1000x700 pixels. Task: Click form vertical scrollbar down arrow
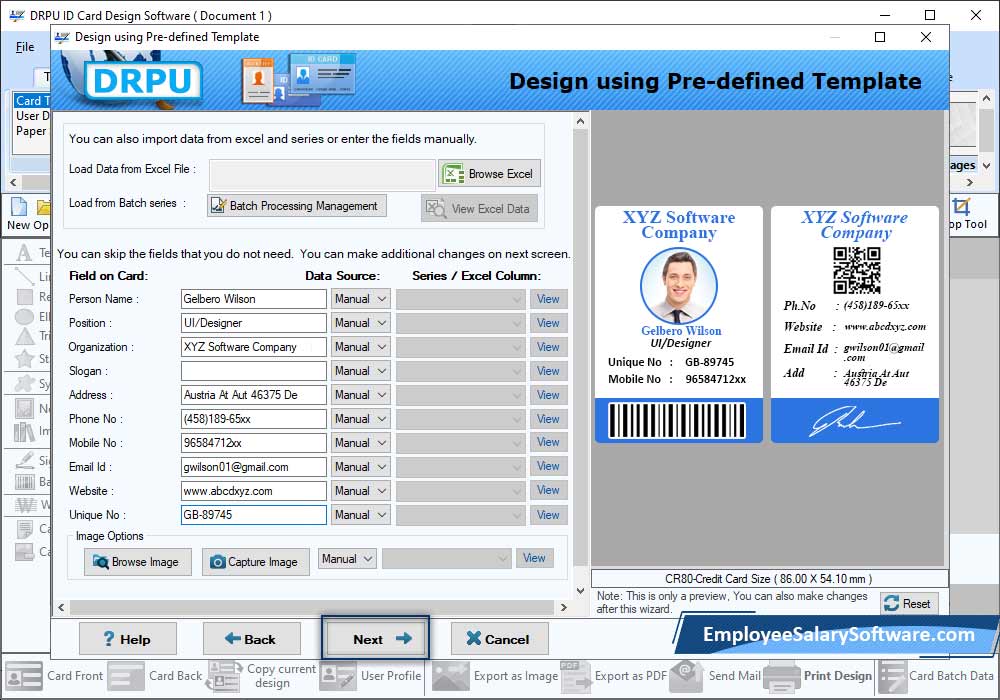(580, 590)
